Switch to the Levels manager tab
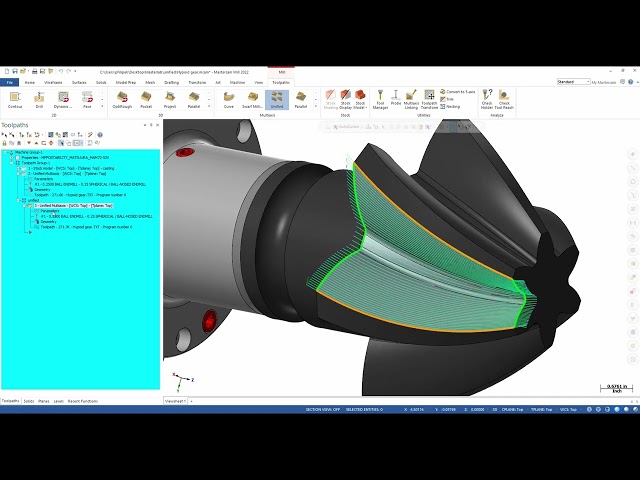 point(59,401)
